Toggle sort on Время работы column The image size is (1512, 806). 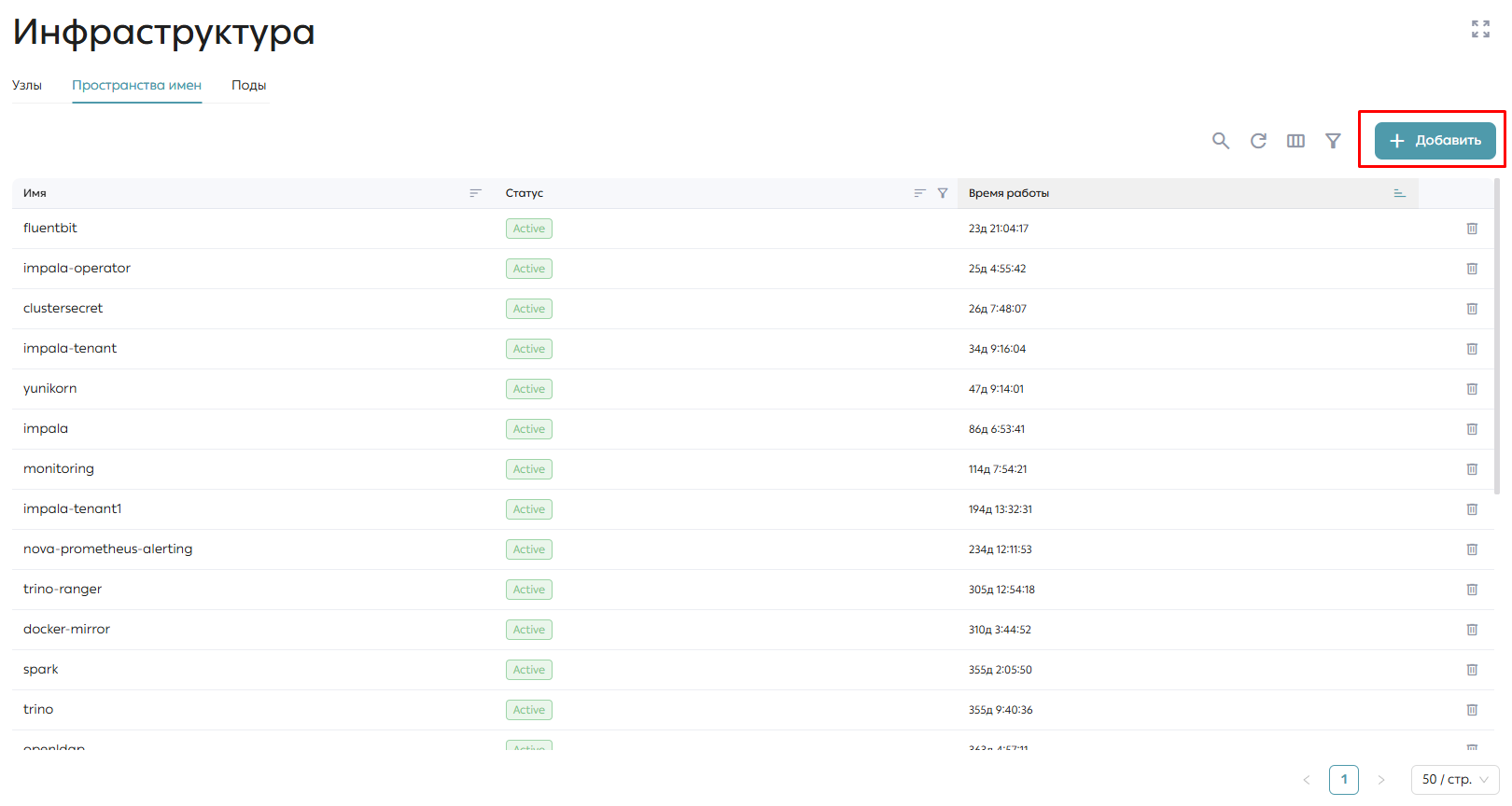click(x=1399, y=193)
